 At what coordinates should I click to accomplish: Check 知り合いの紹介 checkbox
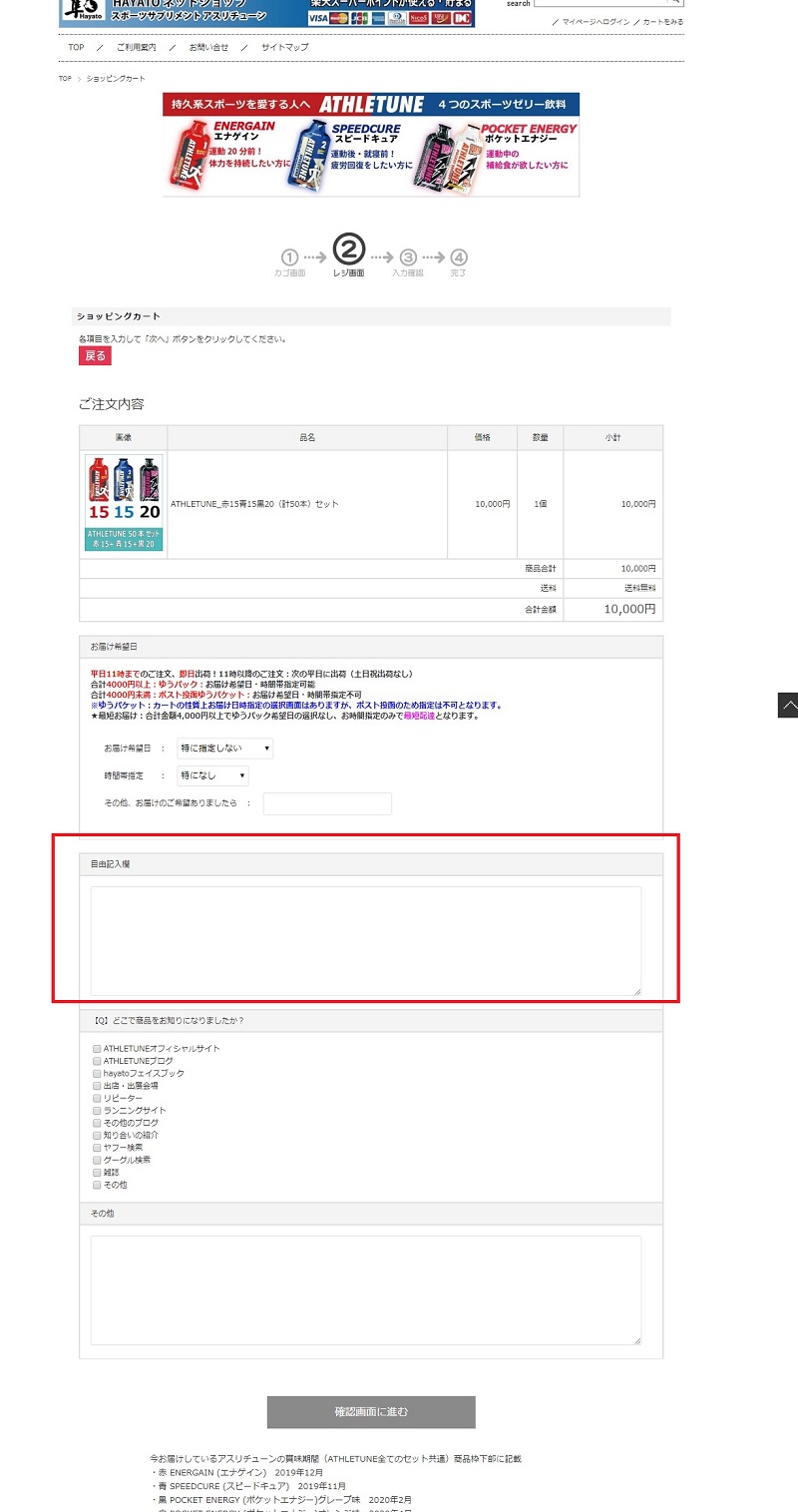coord(97,1135)
